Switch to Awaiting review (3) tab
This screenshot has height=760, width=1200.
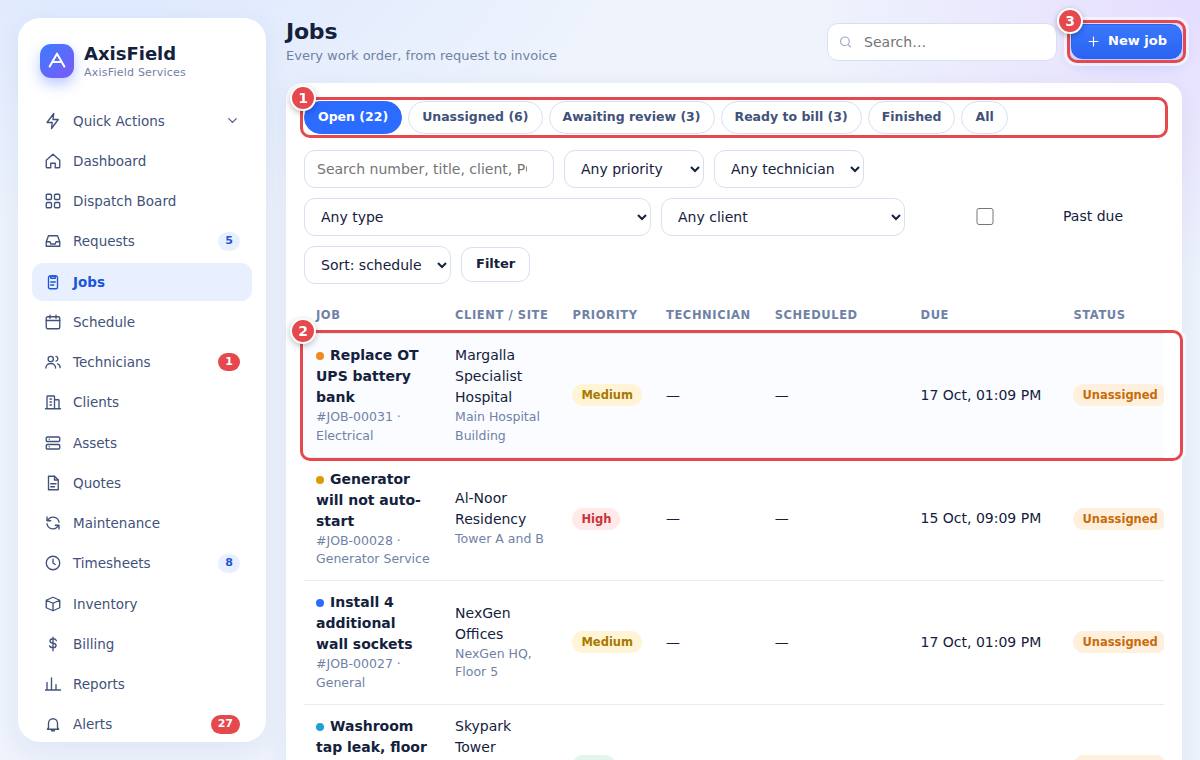point(631,117)
